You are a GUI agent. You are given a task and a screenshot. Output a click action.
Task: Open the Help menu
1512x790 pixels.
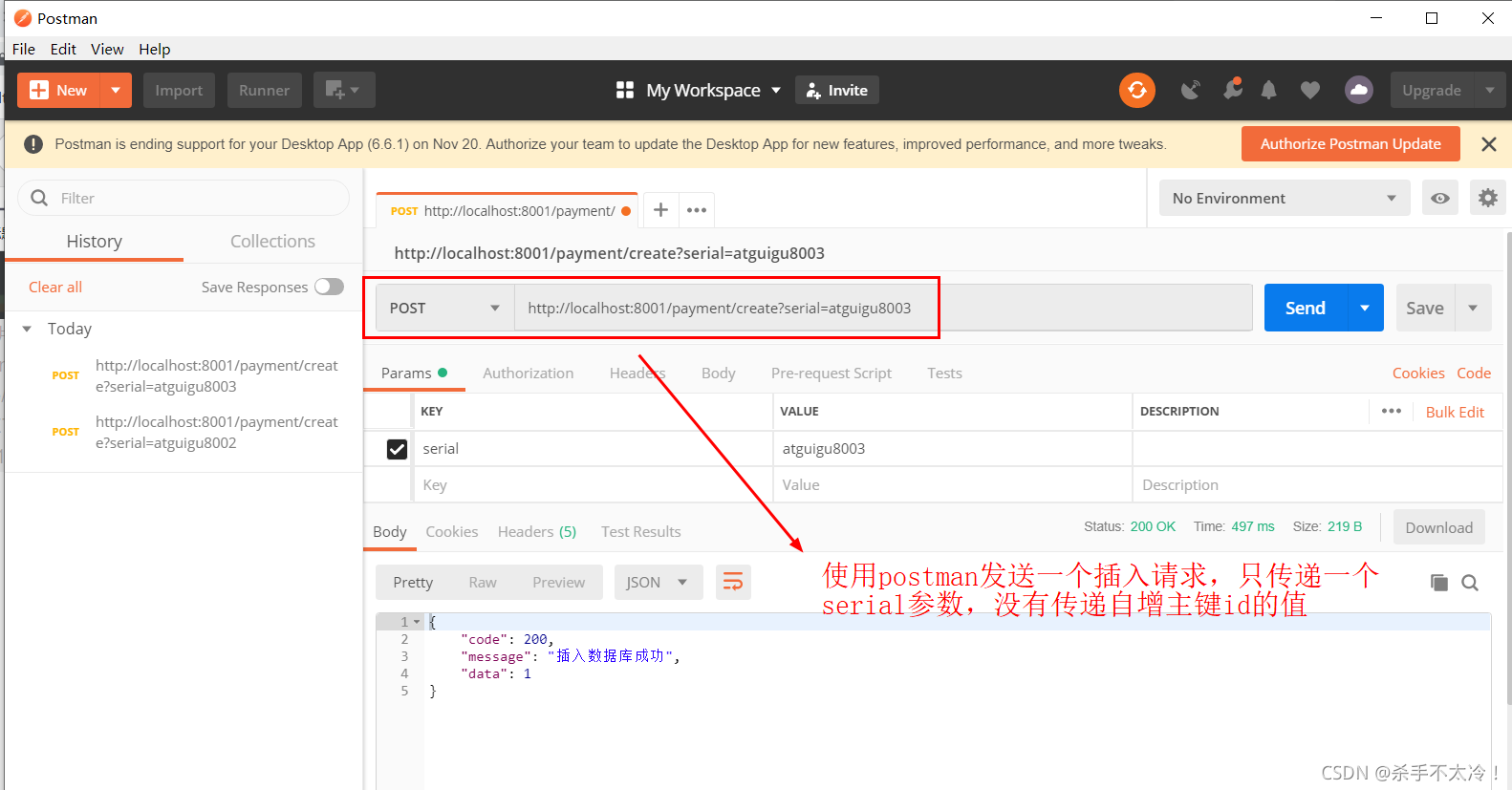154,49
